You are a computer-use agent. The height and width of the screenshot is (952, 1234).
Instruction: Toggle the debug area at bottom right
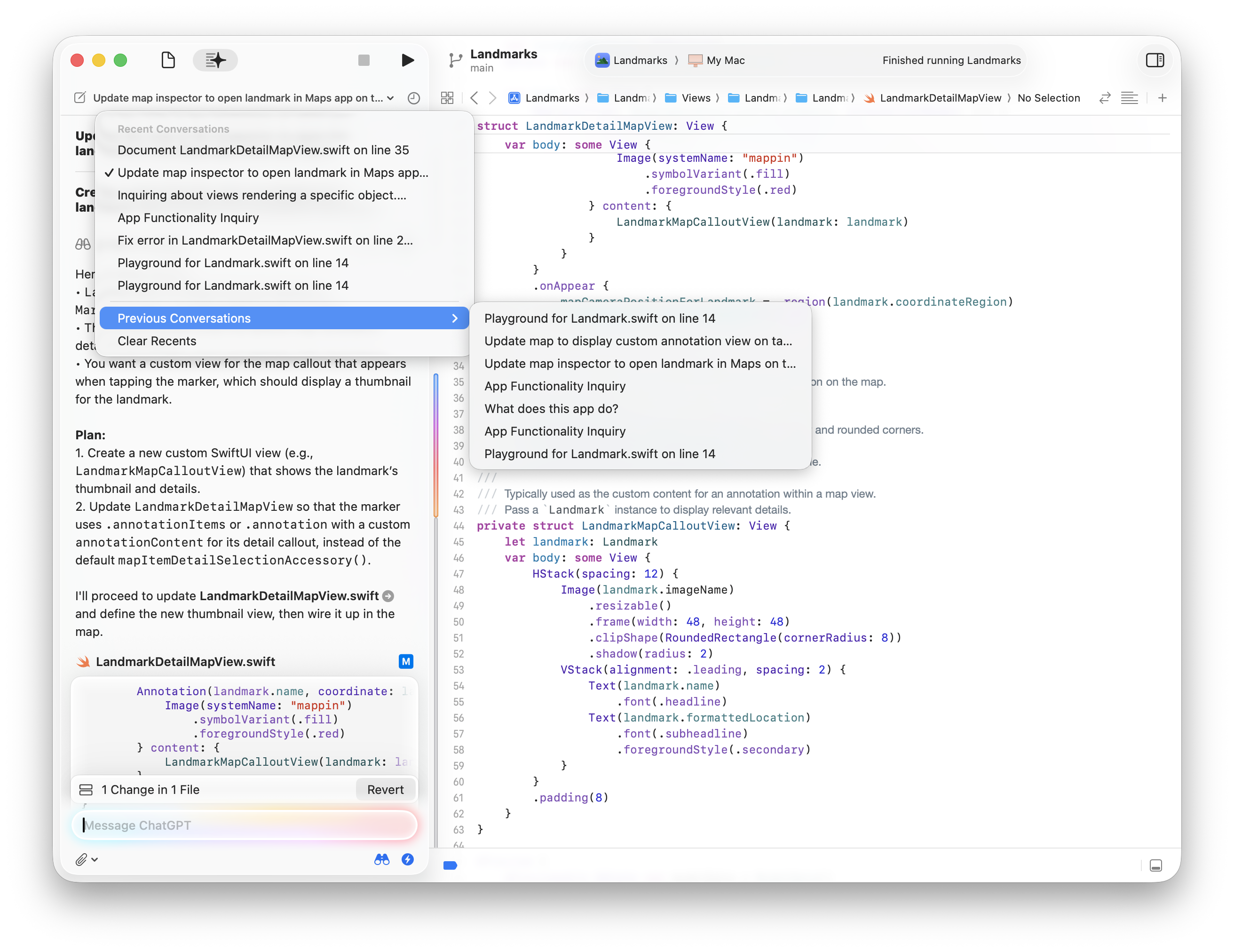(x=1156, y=865)
